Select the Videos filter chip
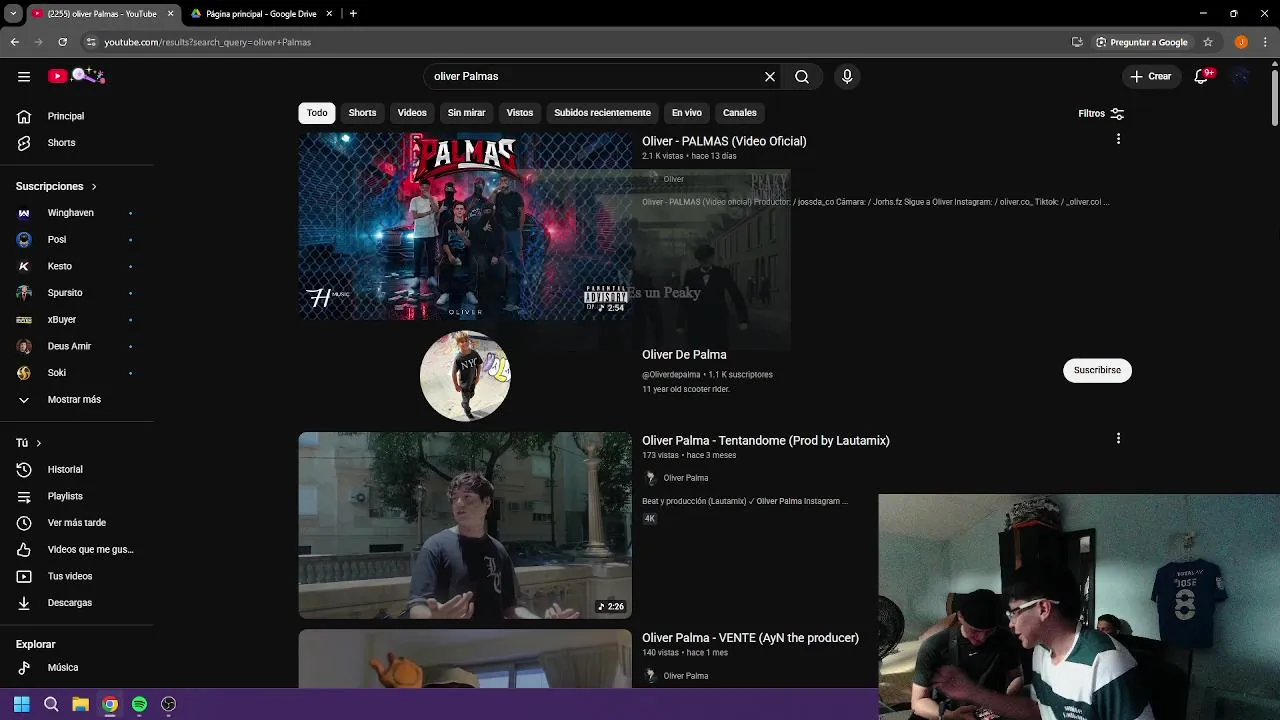 412,113
